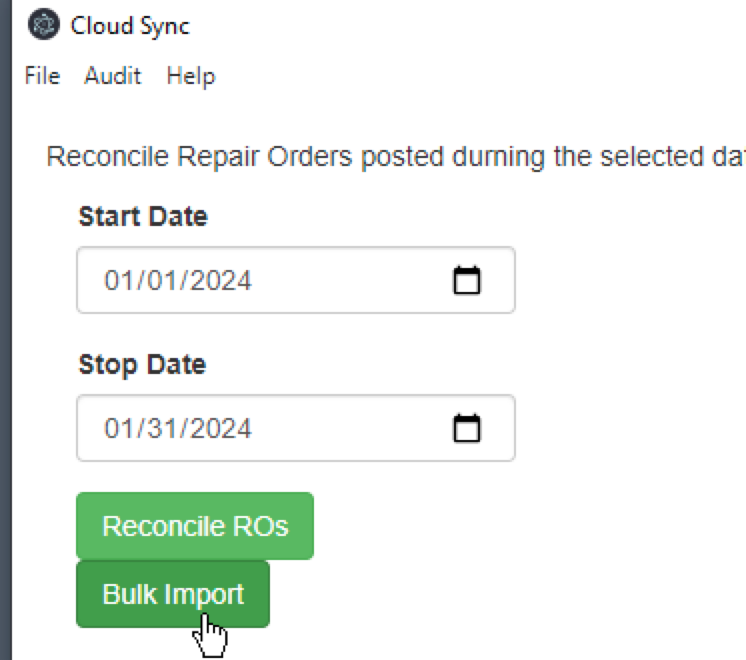Focus the Start Date input field
The image size is (746, 660).
click(296, 280)
